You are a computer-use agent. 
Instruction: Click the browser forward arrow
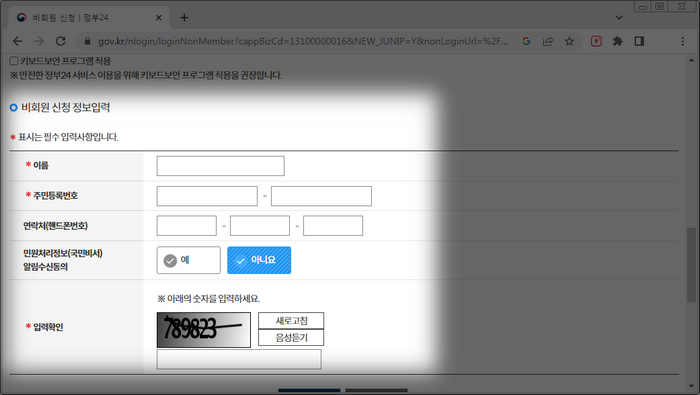(39, 42)
